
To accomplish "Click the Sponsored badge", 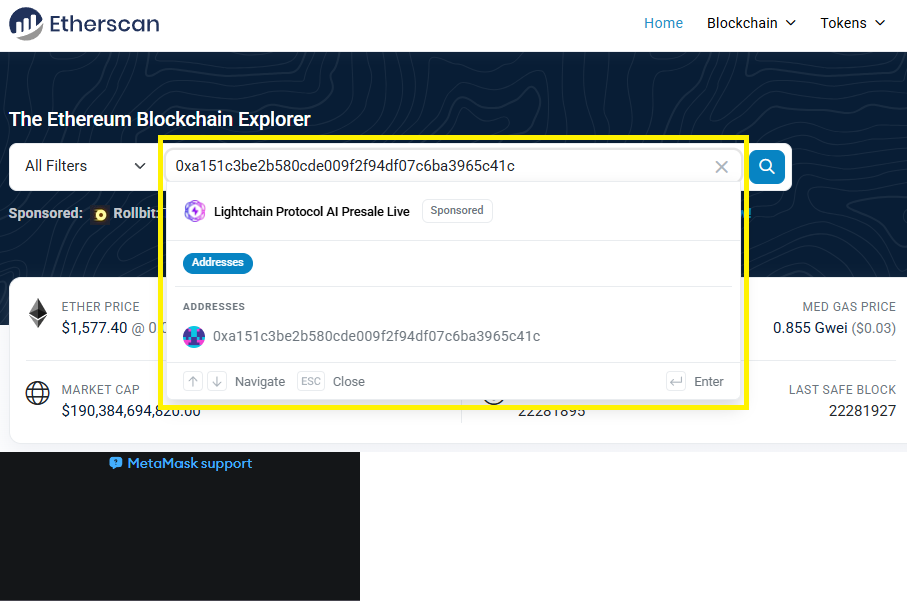I will [457, 211].
